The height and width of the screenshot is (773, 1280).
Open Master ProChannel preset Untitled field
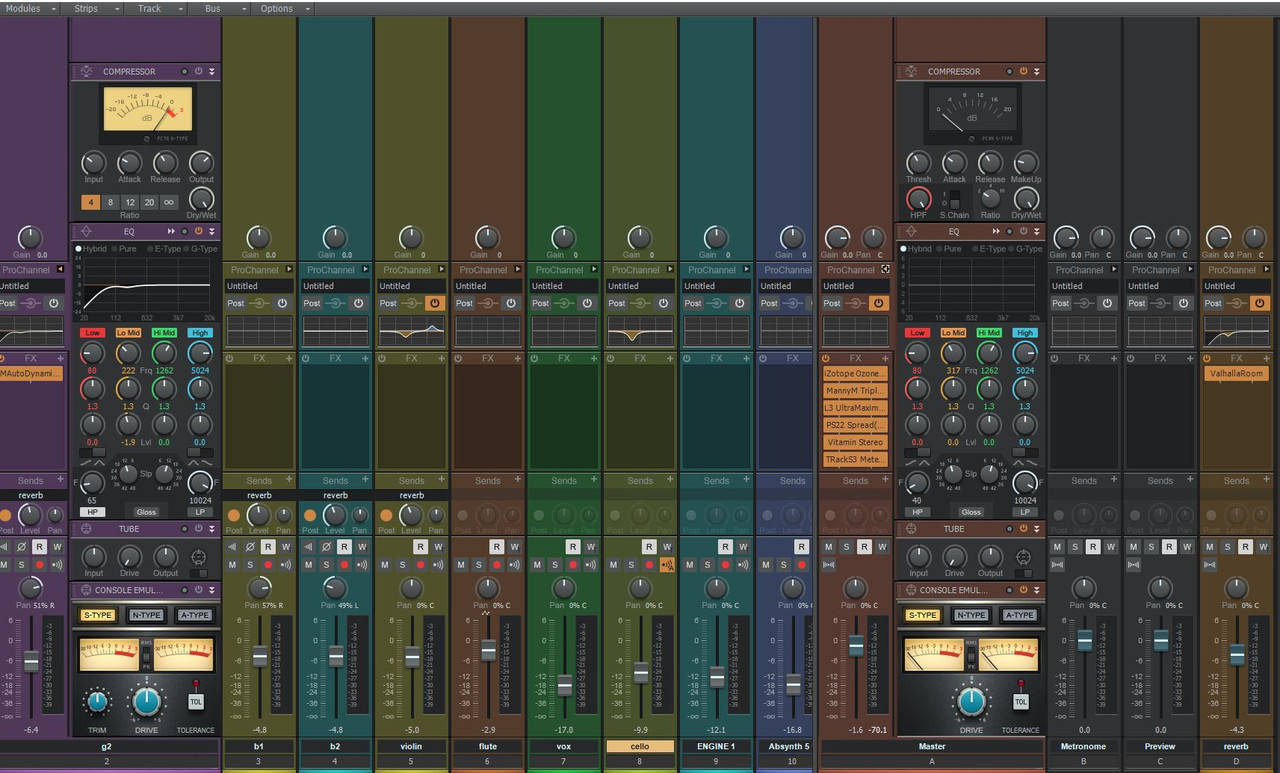[x=855, y=286]
